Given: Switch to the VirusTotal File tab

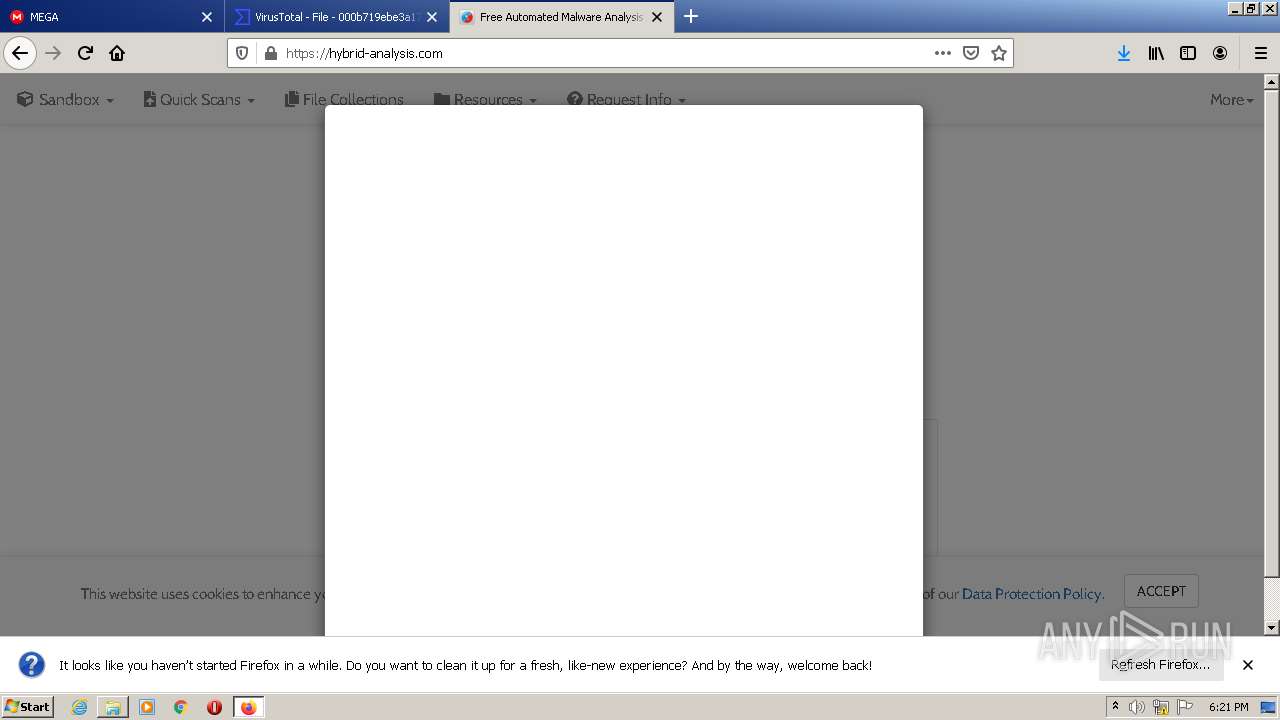Looking at the screenshot, I should (337, 17).
